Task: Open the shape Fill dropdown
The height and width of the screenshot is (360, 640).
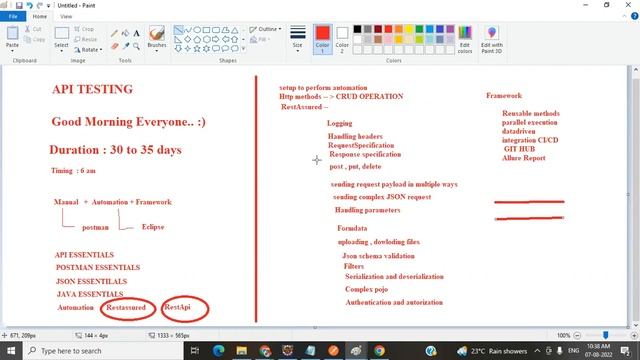Action: (x=260, y=40)
